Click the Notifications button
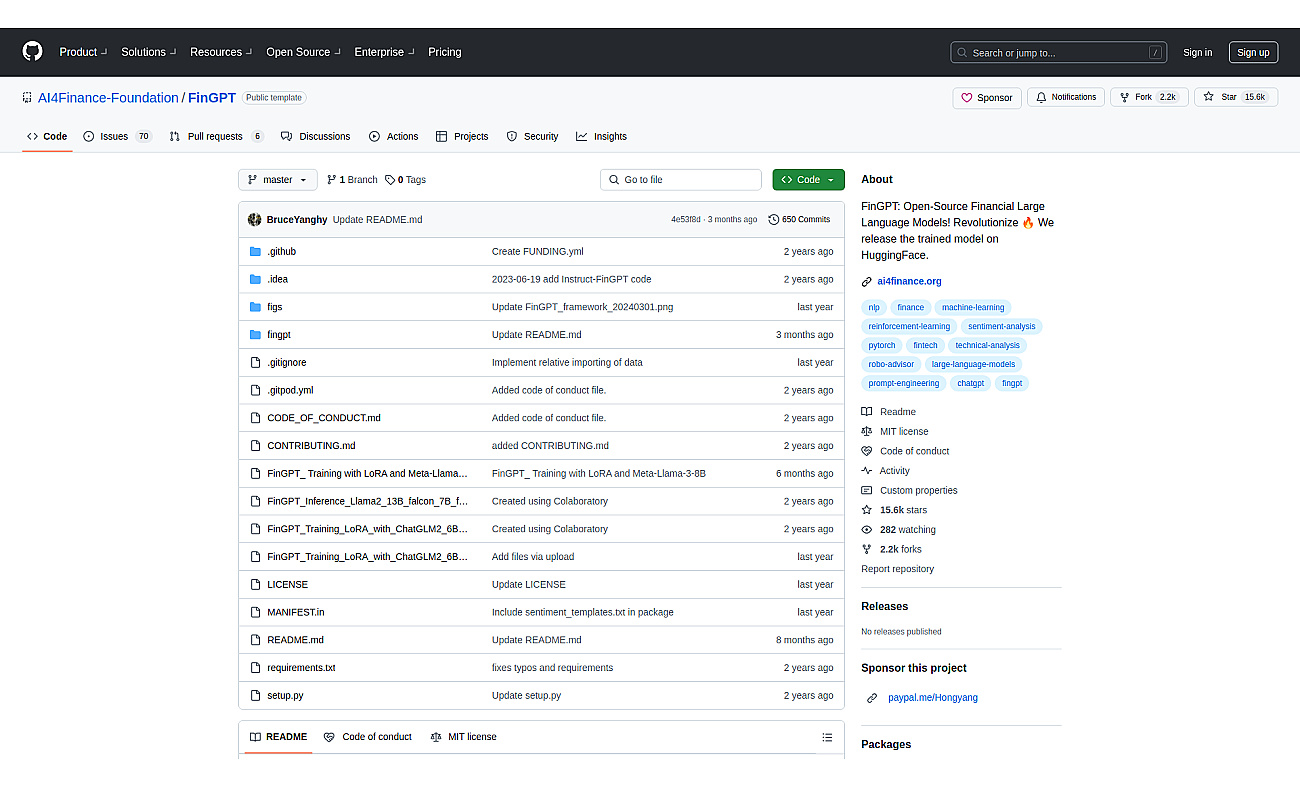The image size is (1300, 788). pos(1066,97)
